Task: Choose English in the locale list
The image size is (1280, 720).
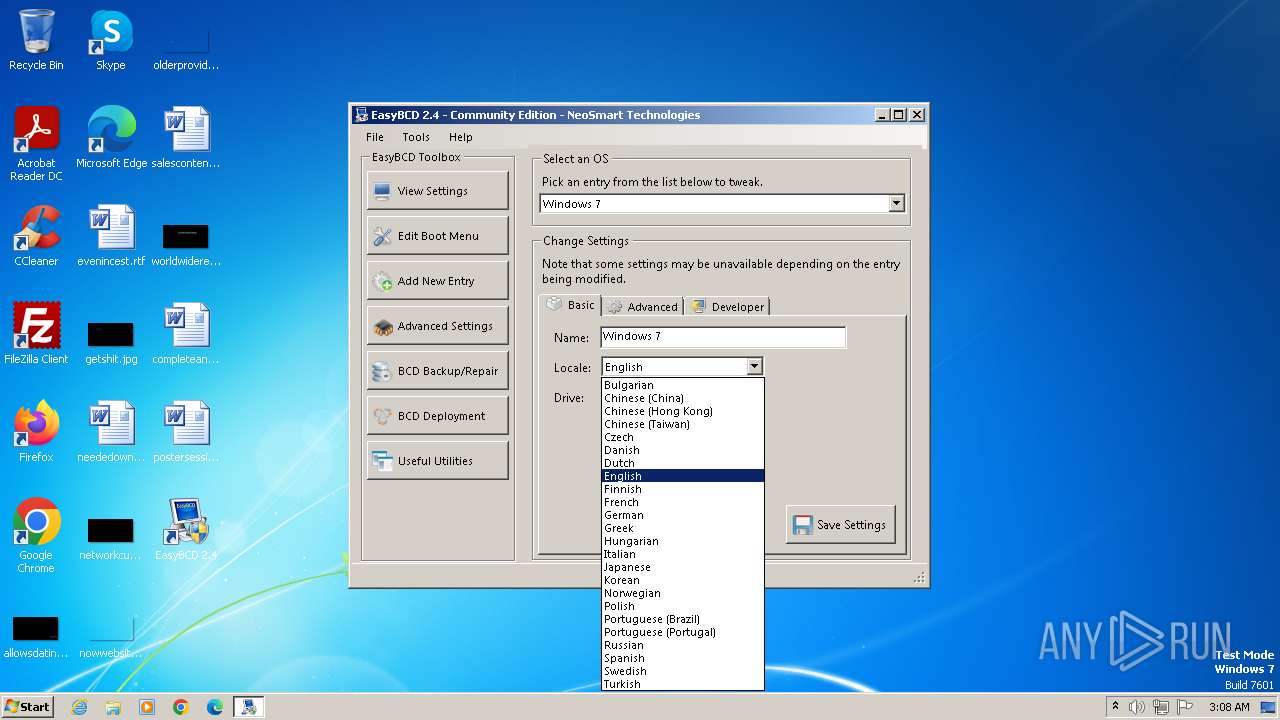Action: click(x=683, y=476)
